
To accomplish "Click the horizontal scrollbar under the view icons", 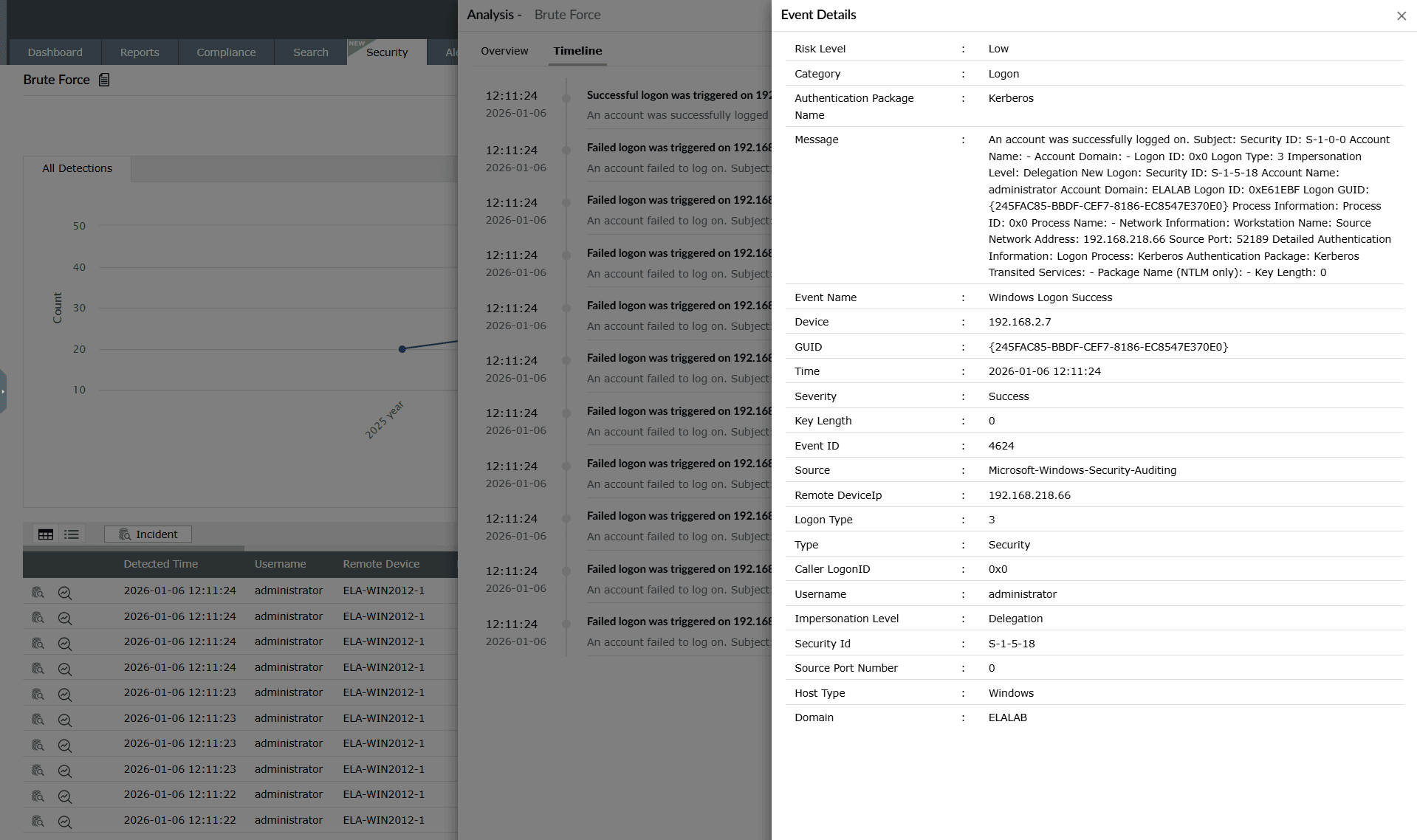I will [x=133, y=549].
